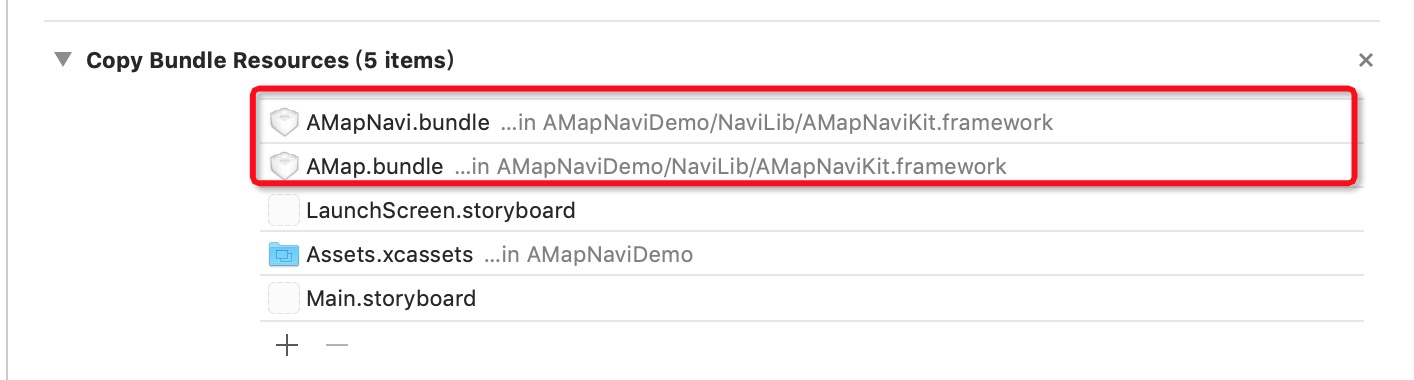Select the LaunchScreen.storyboard entry
1414x380 pixels.
click(441, 210)
